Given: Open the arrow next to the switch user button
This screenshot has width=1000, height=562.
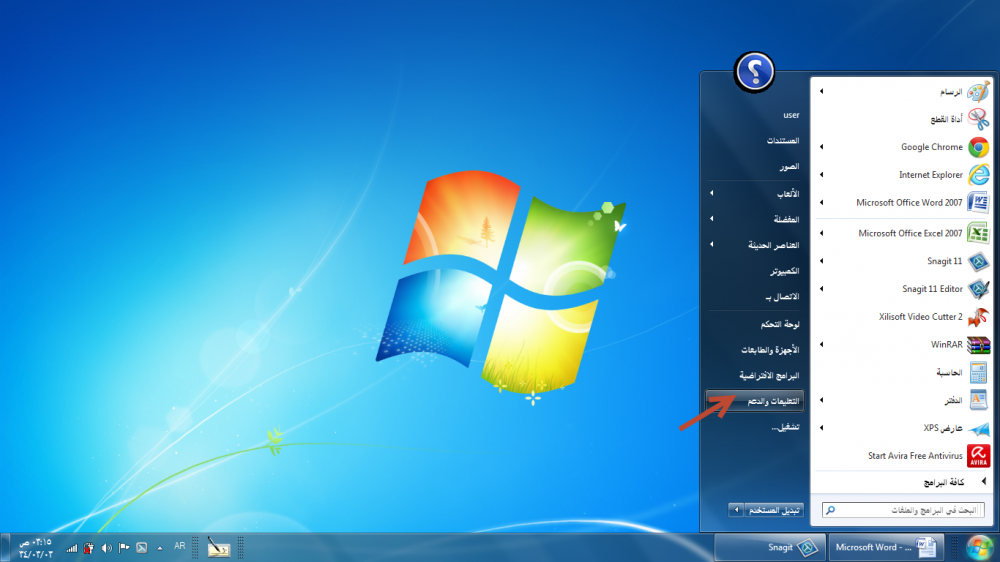Looking at the screenshot, I should (x=736, y=510).
